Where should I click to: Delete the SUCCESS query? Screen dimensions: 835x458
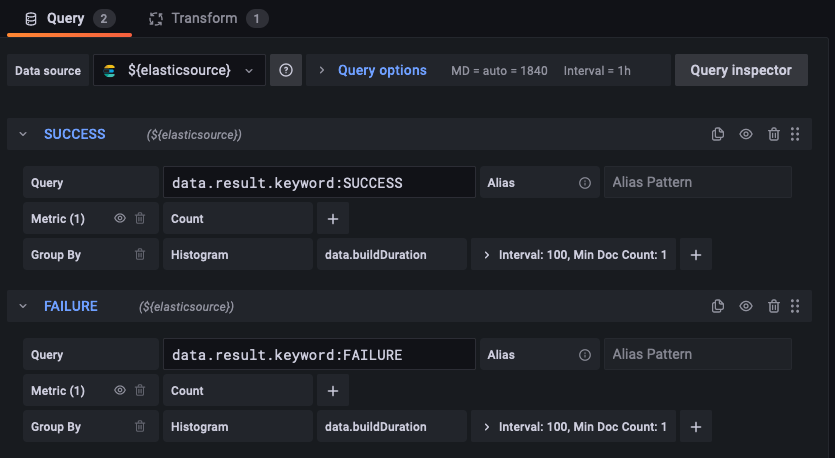pos(774,134)
